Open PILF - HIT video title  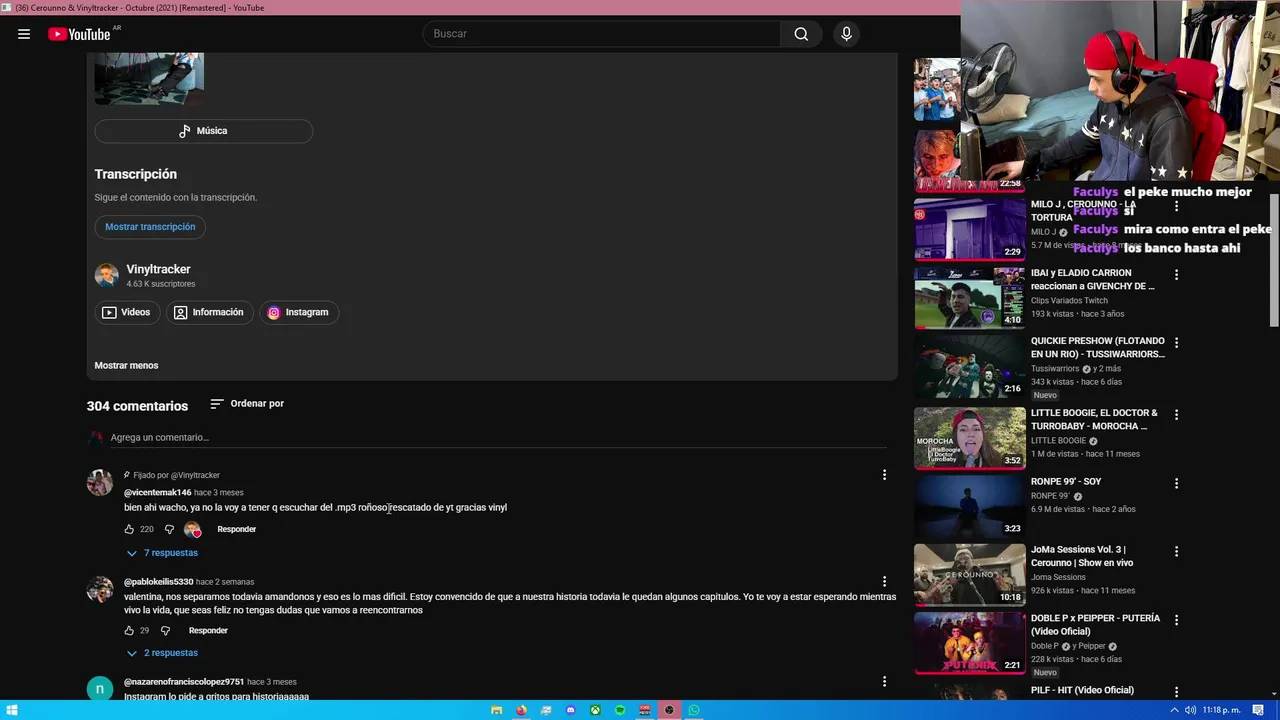[x=1082, y=690]
